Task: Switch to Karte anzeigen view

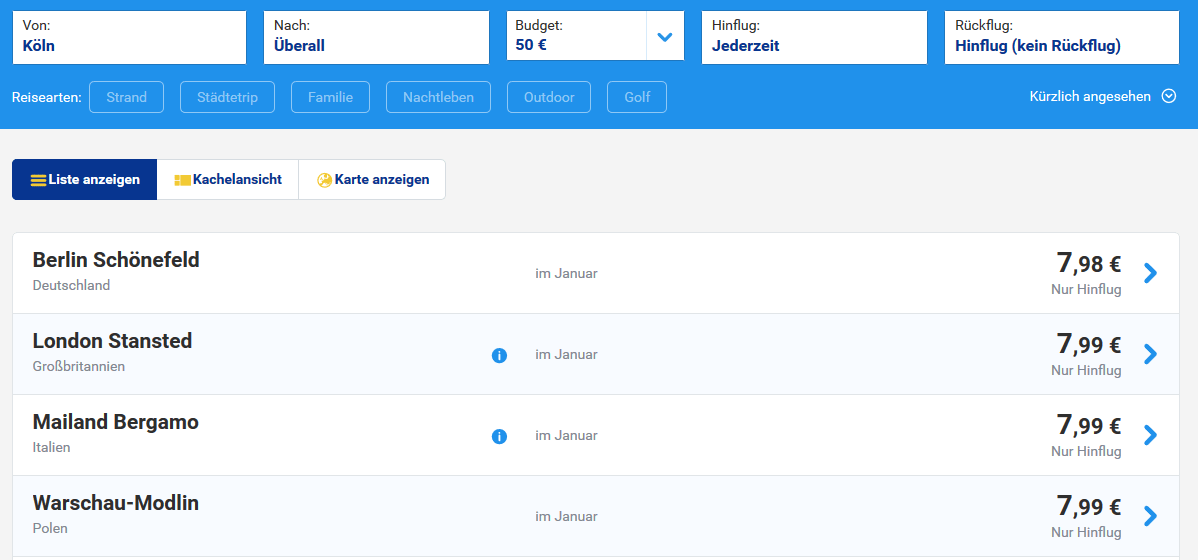Action: (372, 180)
